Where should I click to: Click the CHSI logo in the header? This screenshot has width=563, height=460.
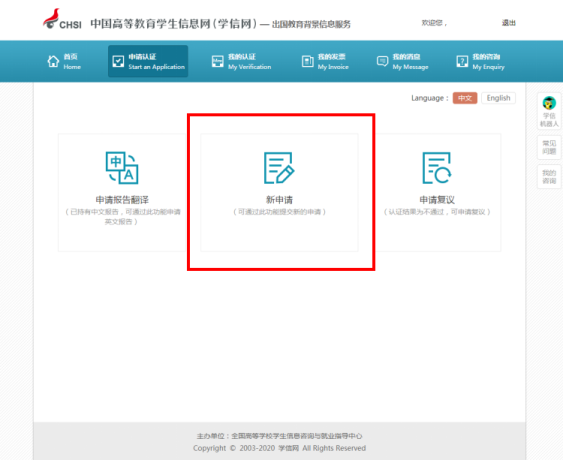click(62, 19)
